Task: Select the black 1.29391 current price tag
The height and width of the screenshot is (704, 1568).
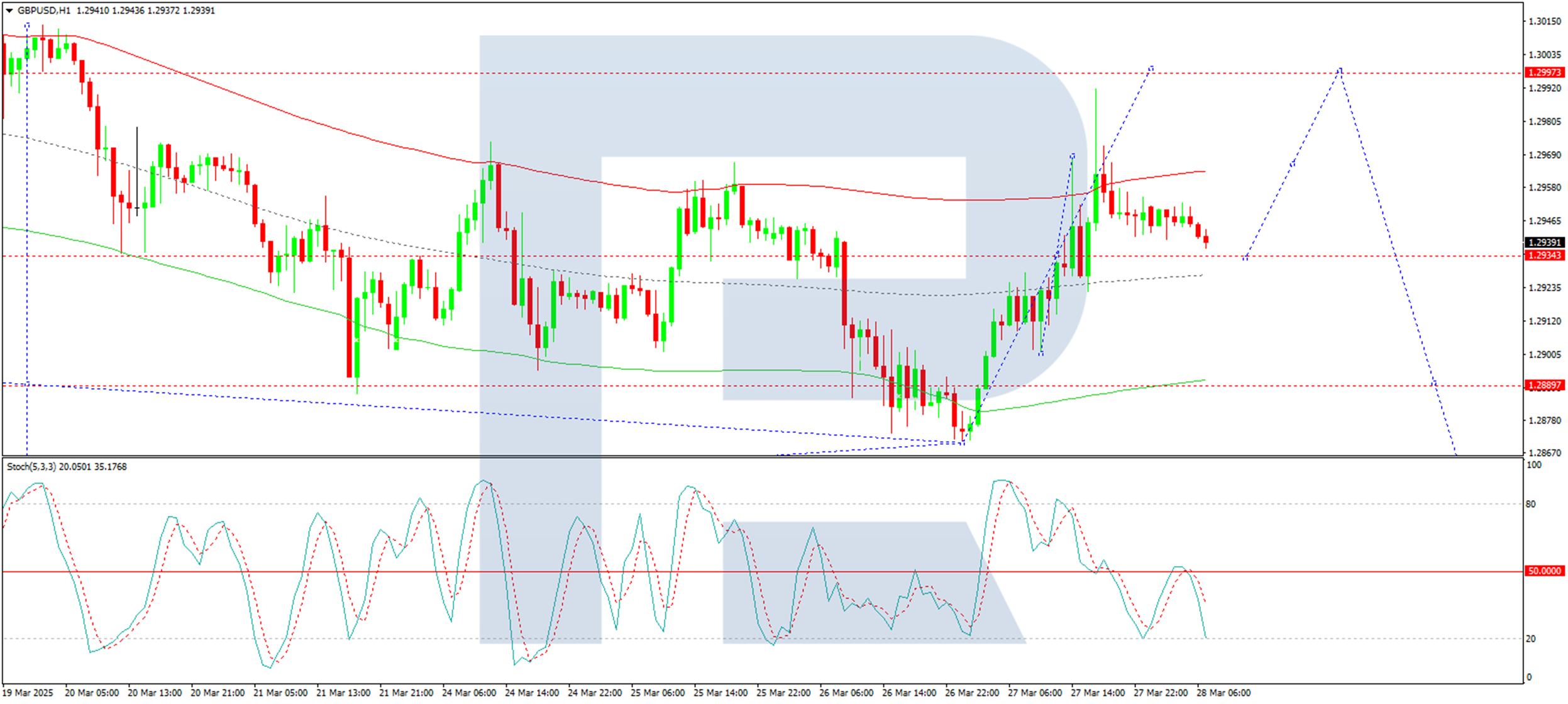Action: point(1545,243)
